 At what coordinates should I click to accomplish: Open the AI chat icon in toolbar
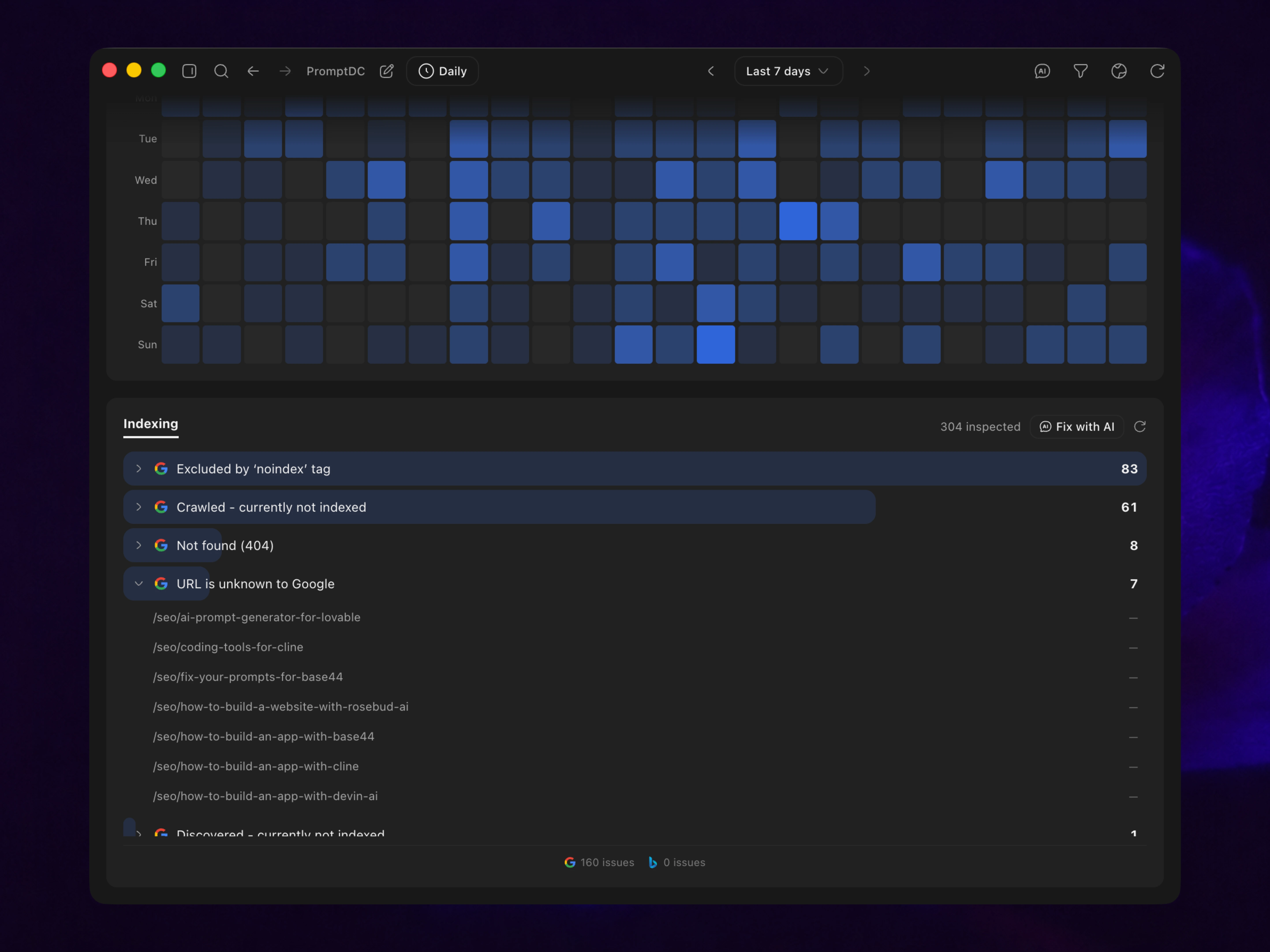1042,71
